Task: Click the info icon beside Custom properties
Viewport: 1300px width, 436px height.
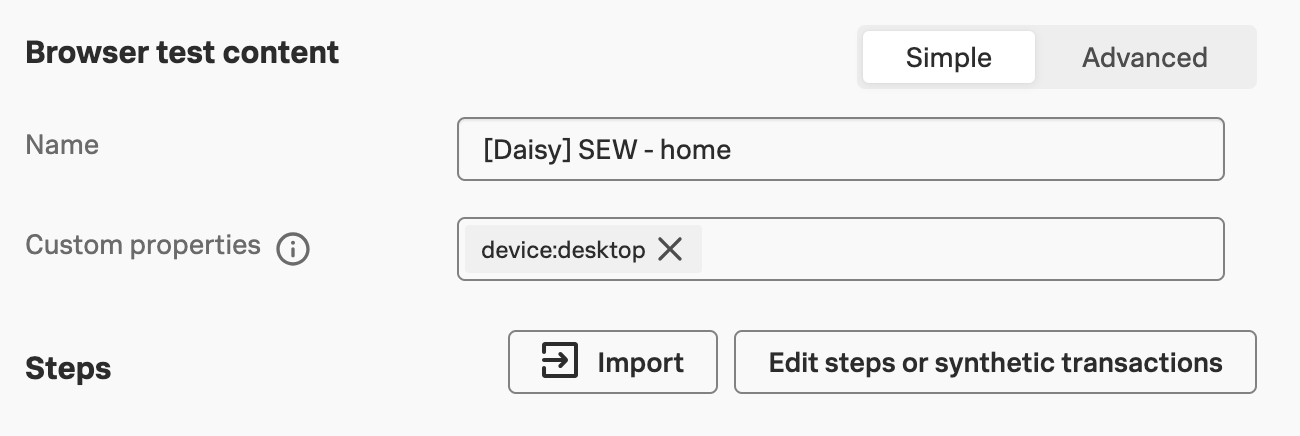Action: 292,248
